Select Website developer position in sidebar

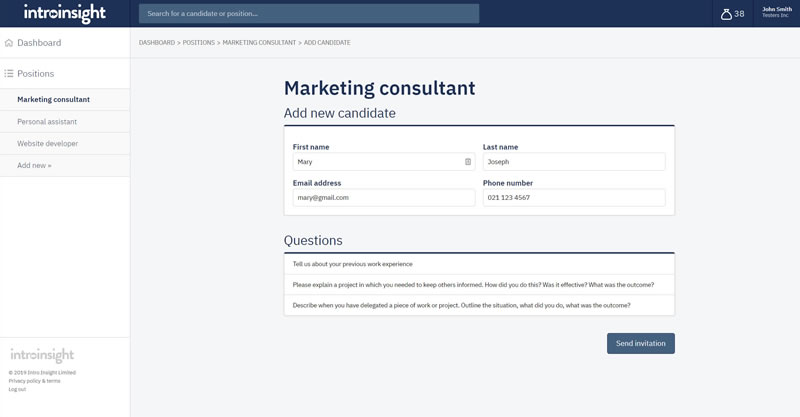click(x=65, y=143)
